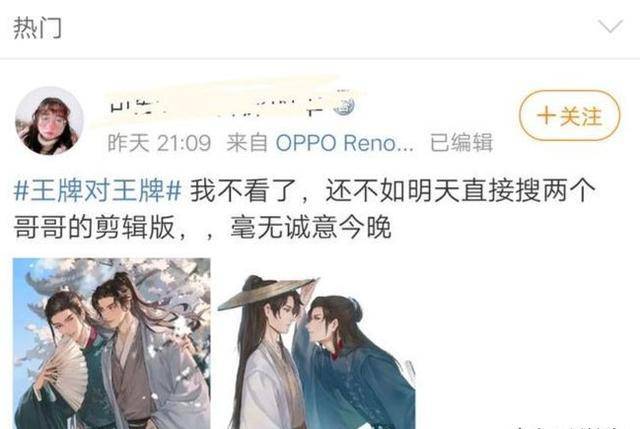Open the blurred username of the poster
The height and width of the screenshot is (429, 640).
coord(216,105)
